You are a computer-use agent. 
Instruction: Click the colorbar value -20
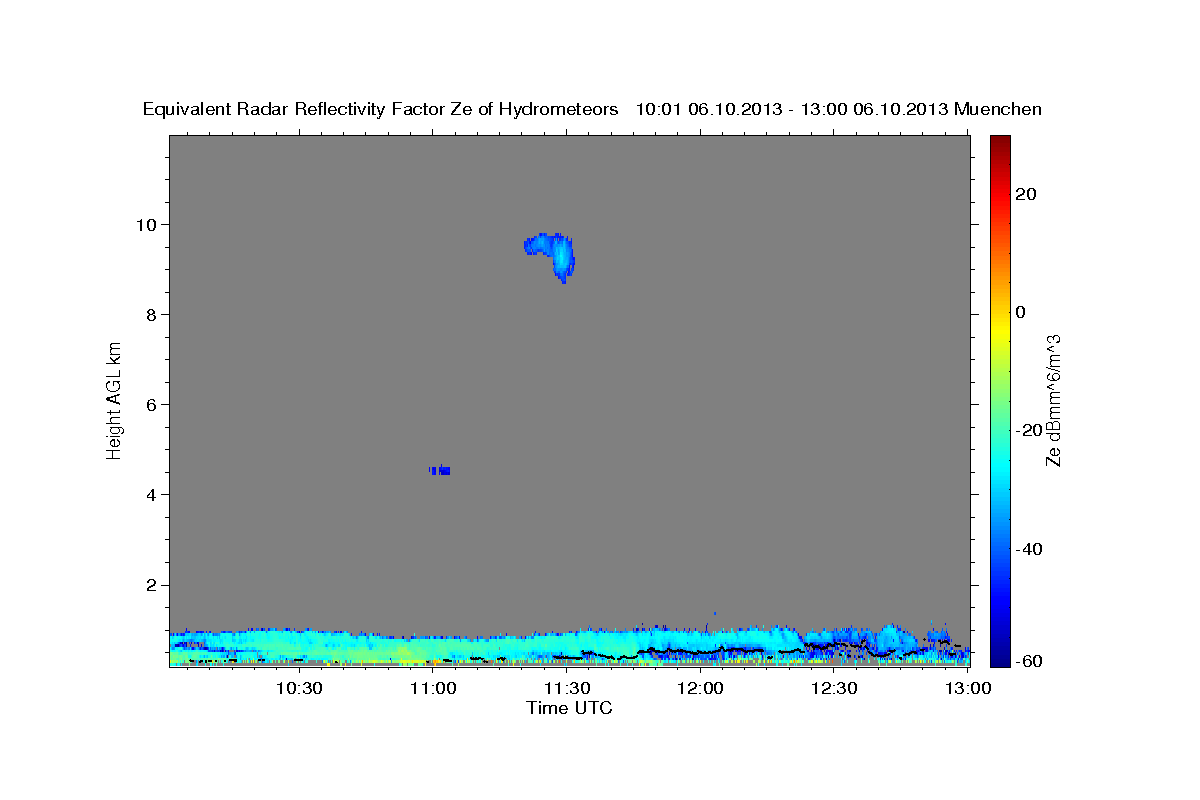pos(1030,431)
